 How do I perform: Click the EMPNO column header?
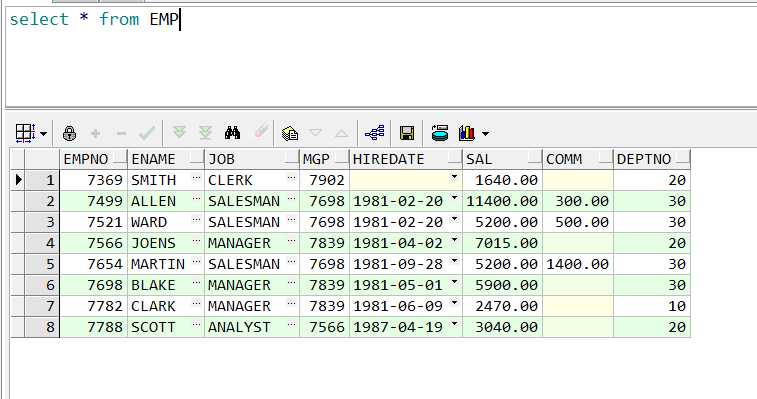pyautogui.click(x=93, y=159)
